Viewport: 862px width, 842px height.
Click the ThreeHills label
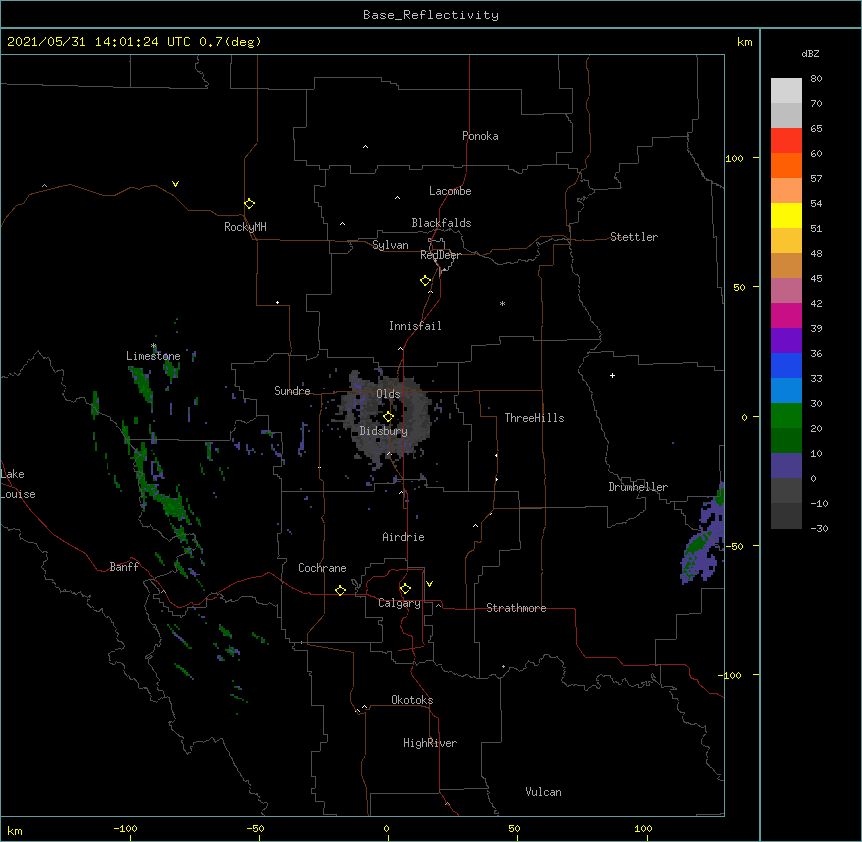[534, 418]
